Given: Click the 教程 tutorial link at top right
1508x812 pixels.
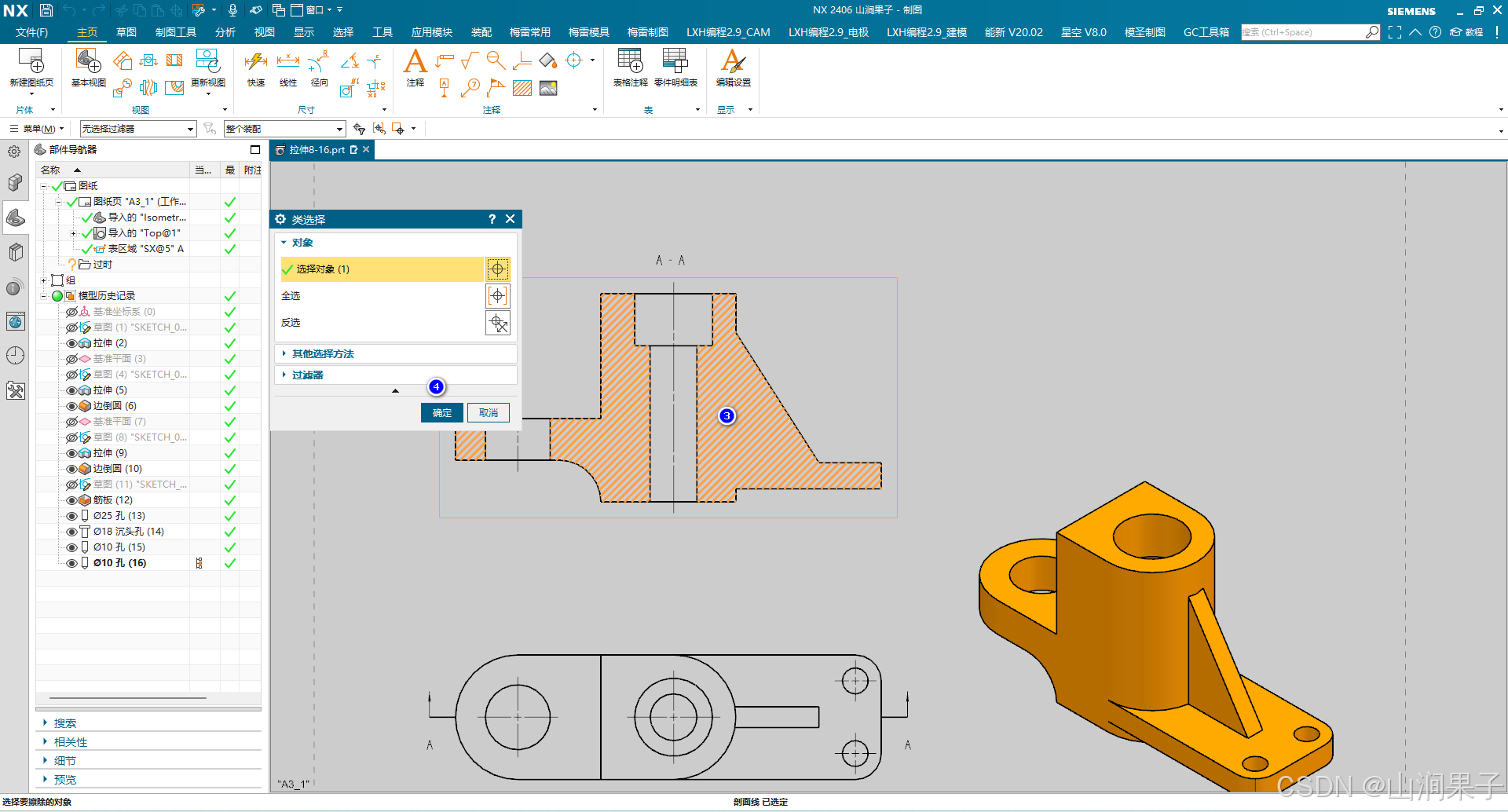Looking at the screenshot, I should pos(1466,32).
